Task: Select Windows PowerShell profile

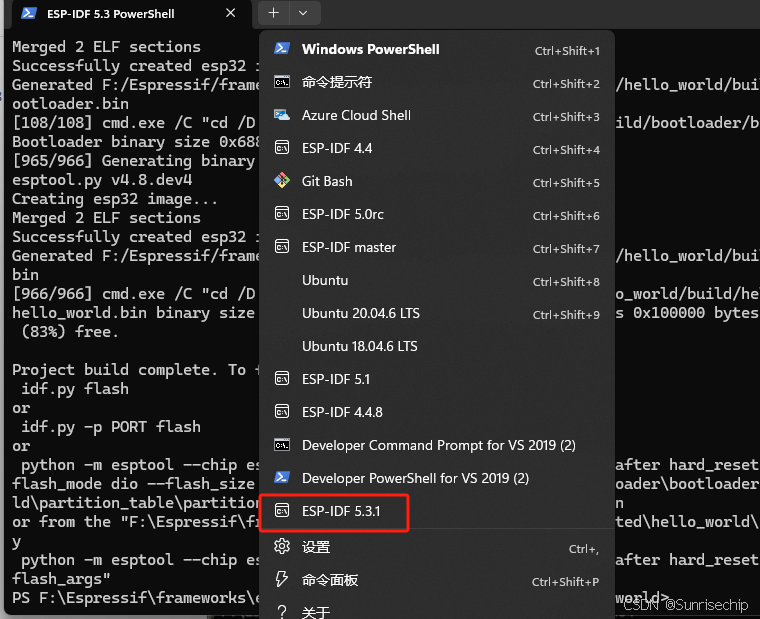Action: (x=437, y=49)
